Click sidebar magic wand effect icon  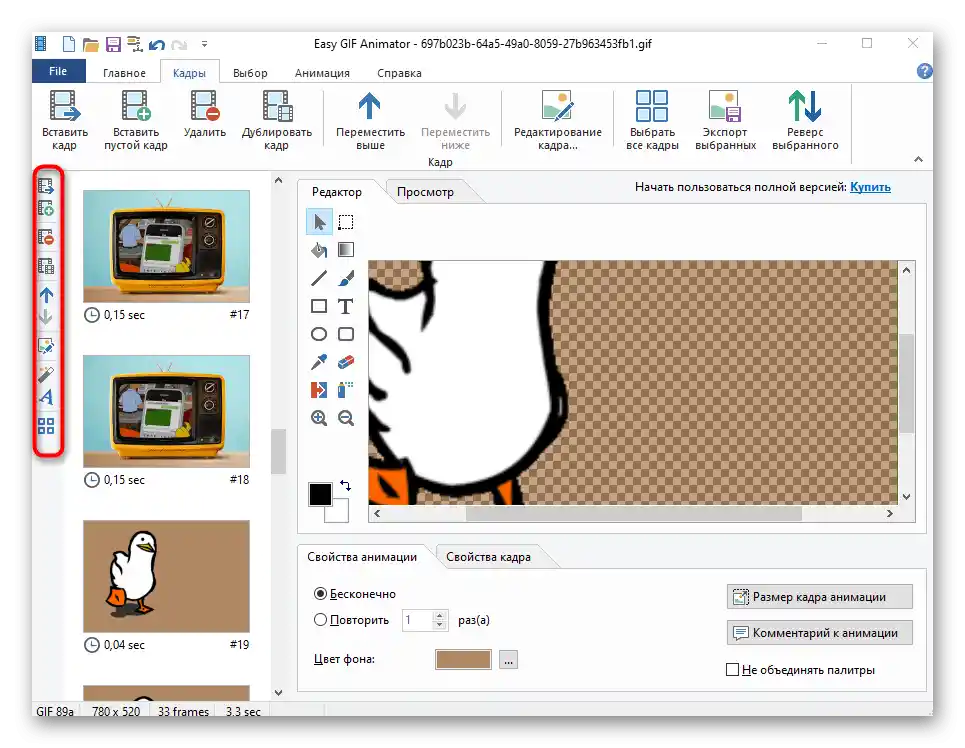tap(46, 374)
